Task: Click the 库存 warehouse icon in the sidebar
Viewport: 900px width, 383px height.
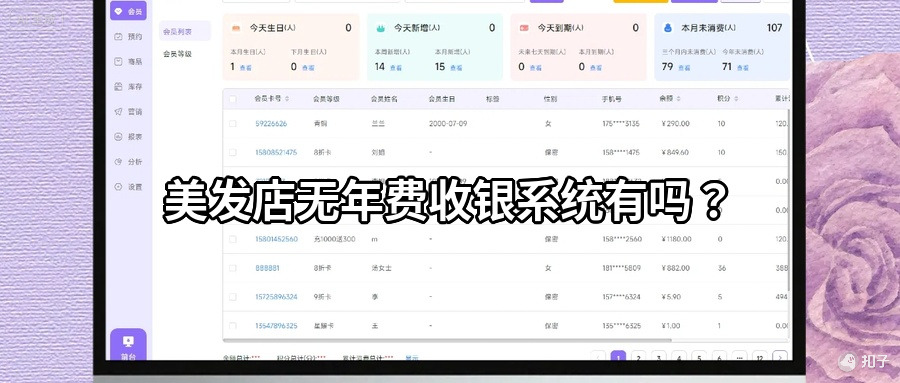Action: tap(118, 87)
